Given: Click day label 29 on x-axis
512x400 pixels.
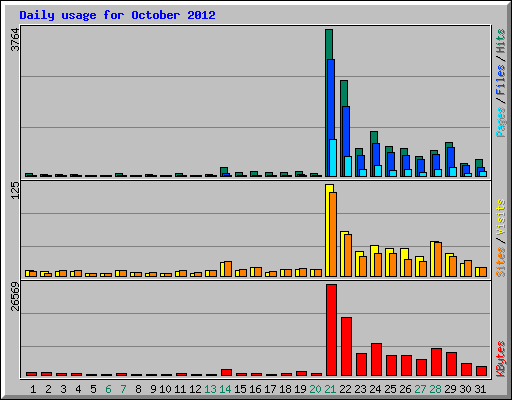Looking at the screenshot, I should tap(450, 389).
